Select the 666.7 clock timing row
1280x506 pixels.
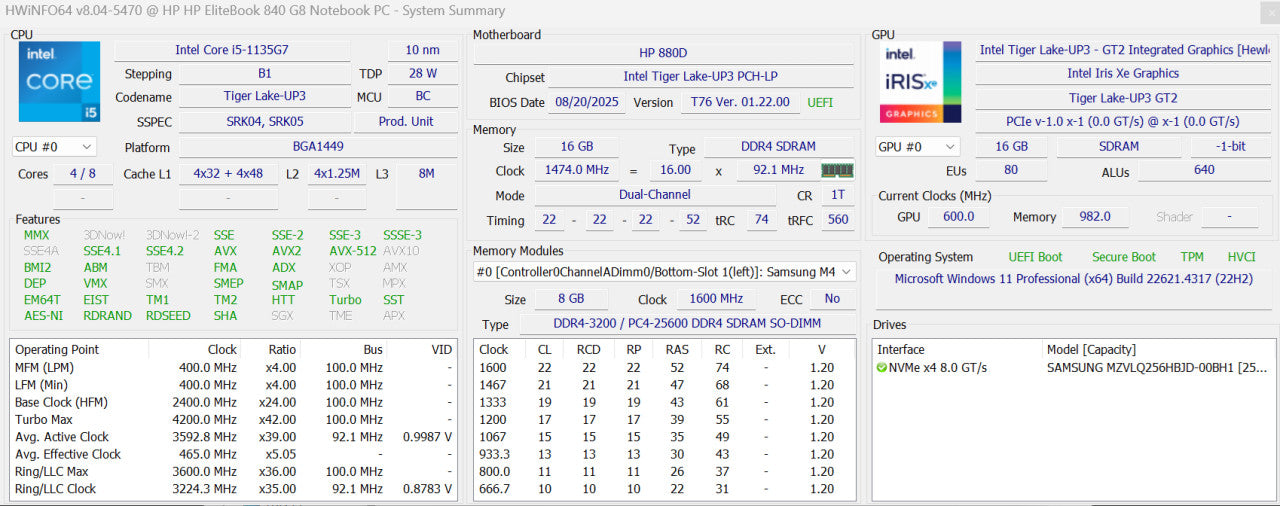coord(664,489)
